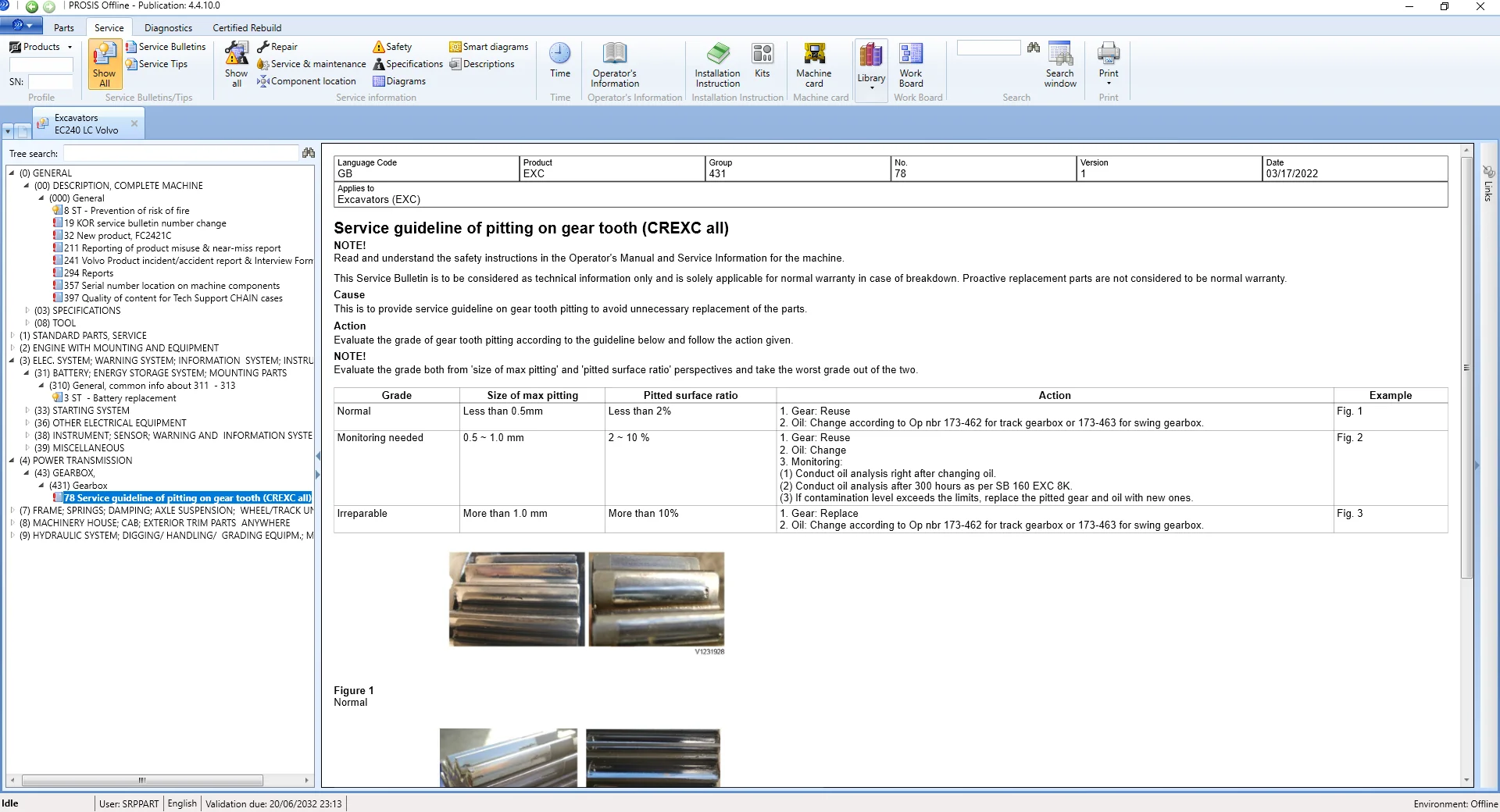Collapse the (4) POWER TRANSMISSION node
The image size is (1500, 812).
tap(12, 460)
